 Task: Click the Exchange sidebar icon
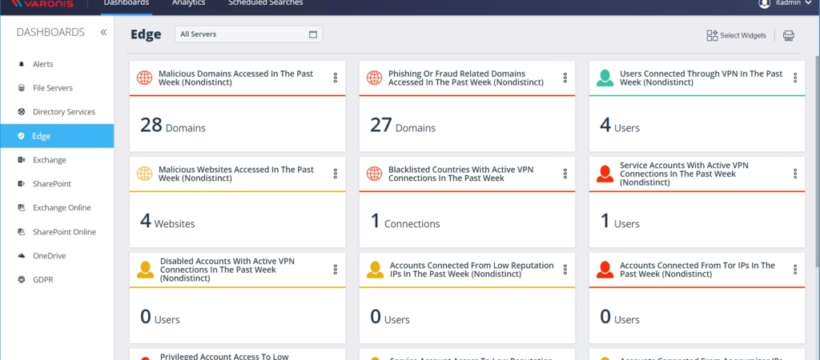point(21,160)
